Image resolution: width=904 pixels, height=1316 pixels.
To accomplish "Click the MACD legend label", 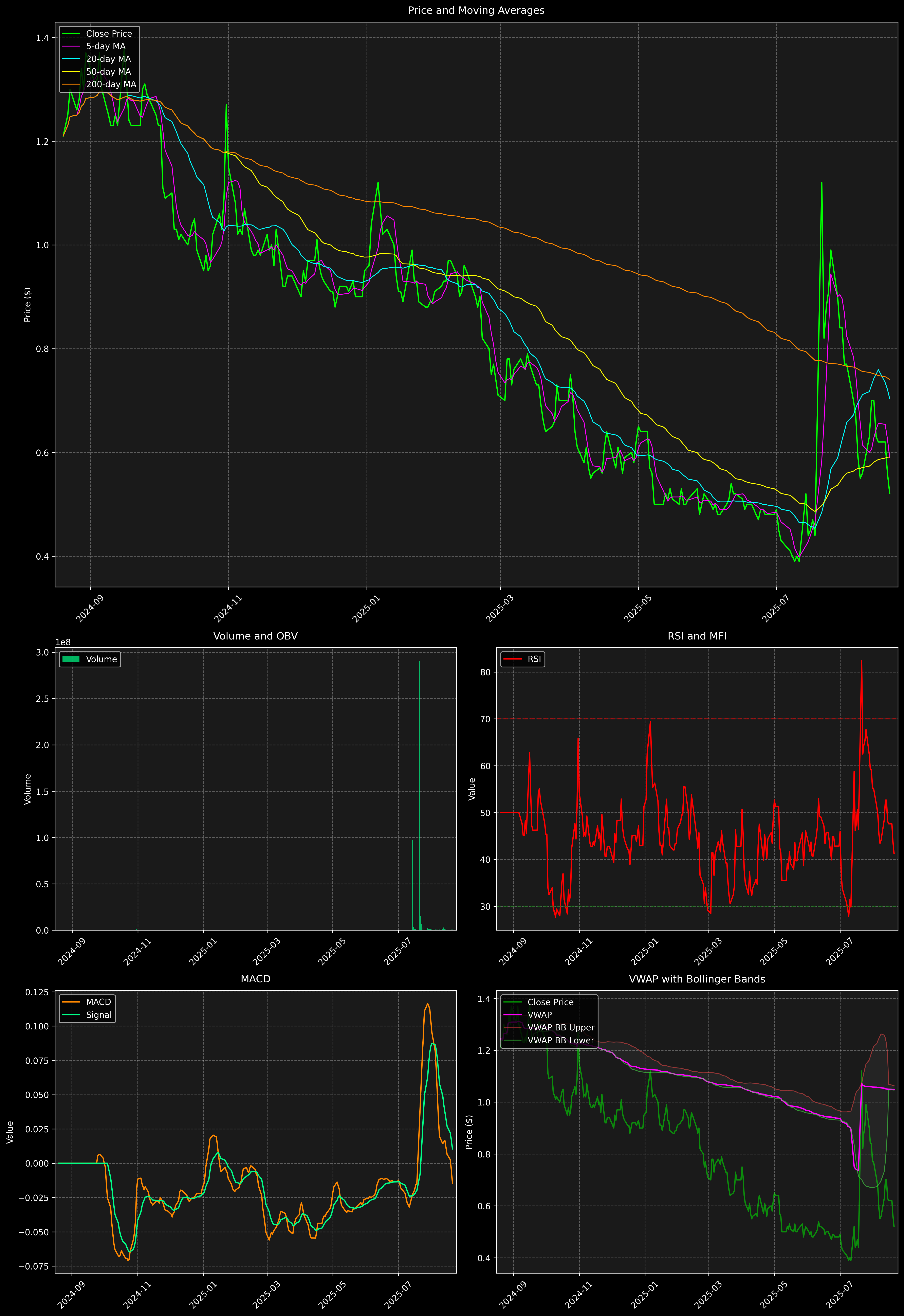I will click(x=98, y=1002).
